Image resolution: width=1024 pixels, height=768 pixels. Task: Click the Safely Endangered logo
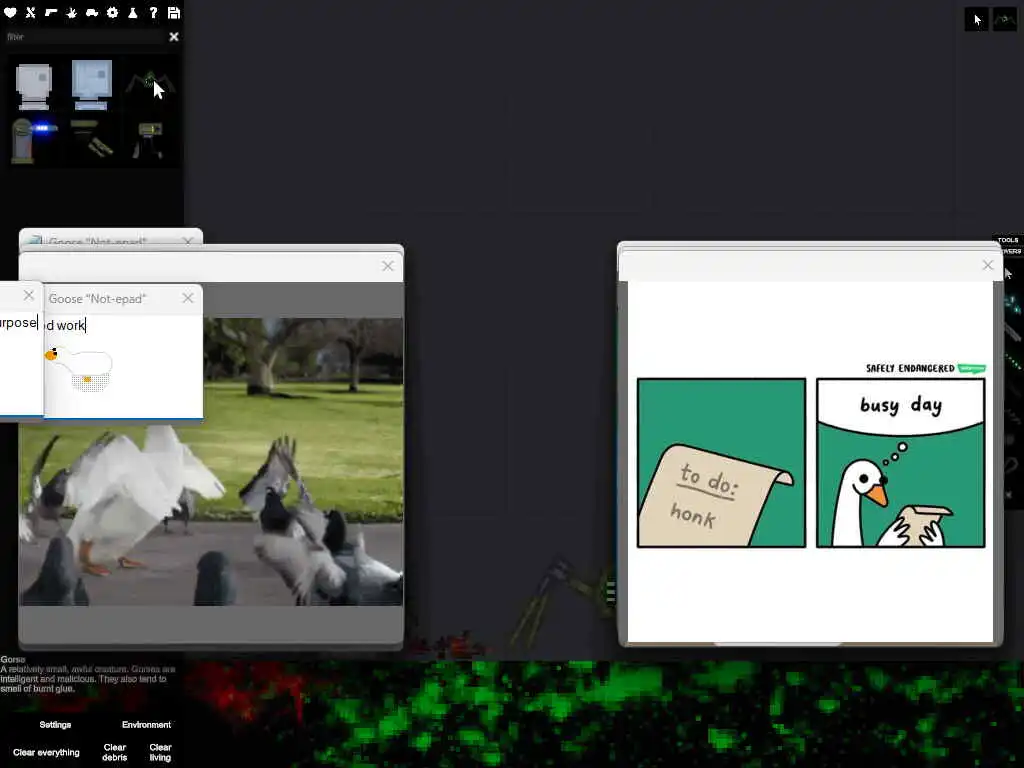point(925,368)
